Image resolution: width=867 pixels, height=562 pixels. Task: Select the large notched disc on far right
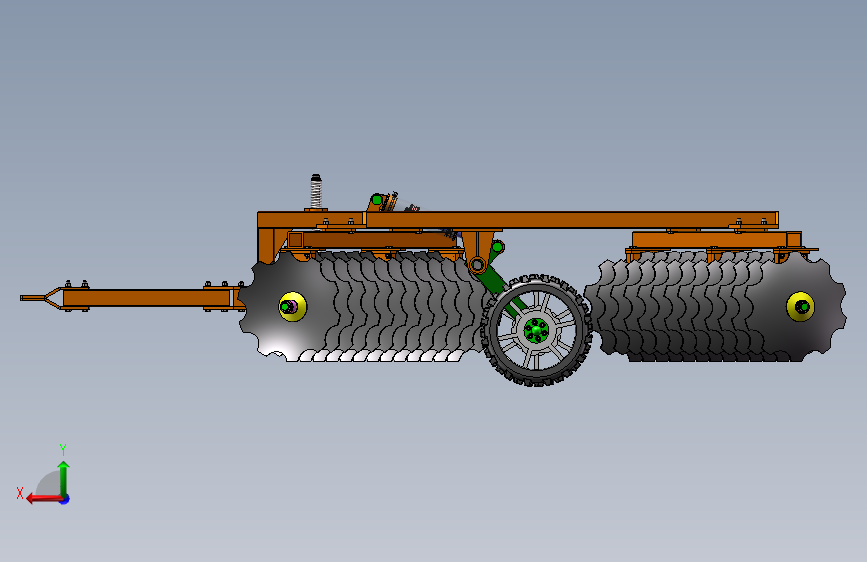pyautogui.click(x=802, y=307)
